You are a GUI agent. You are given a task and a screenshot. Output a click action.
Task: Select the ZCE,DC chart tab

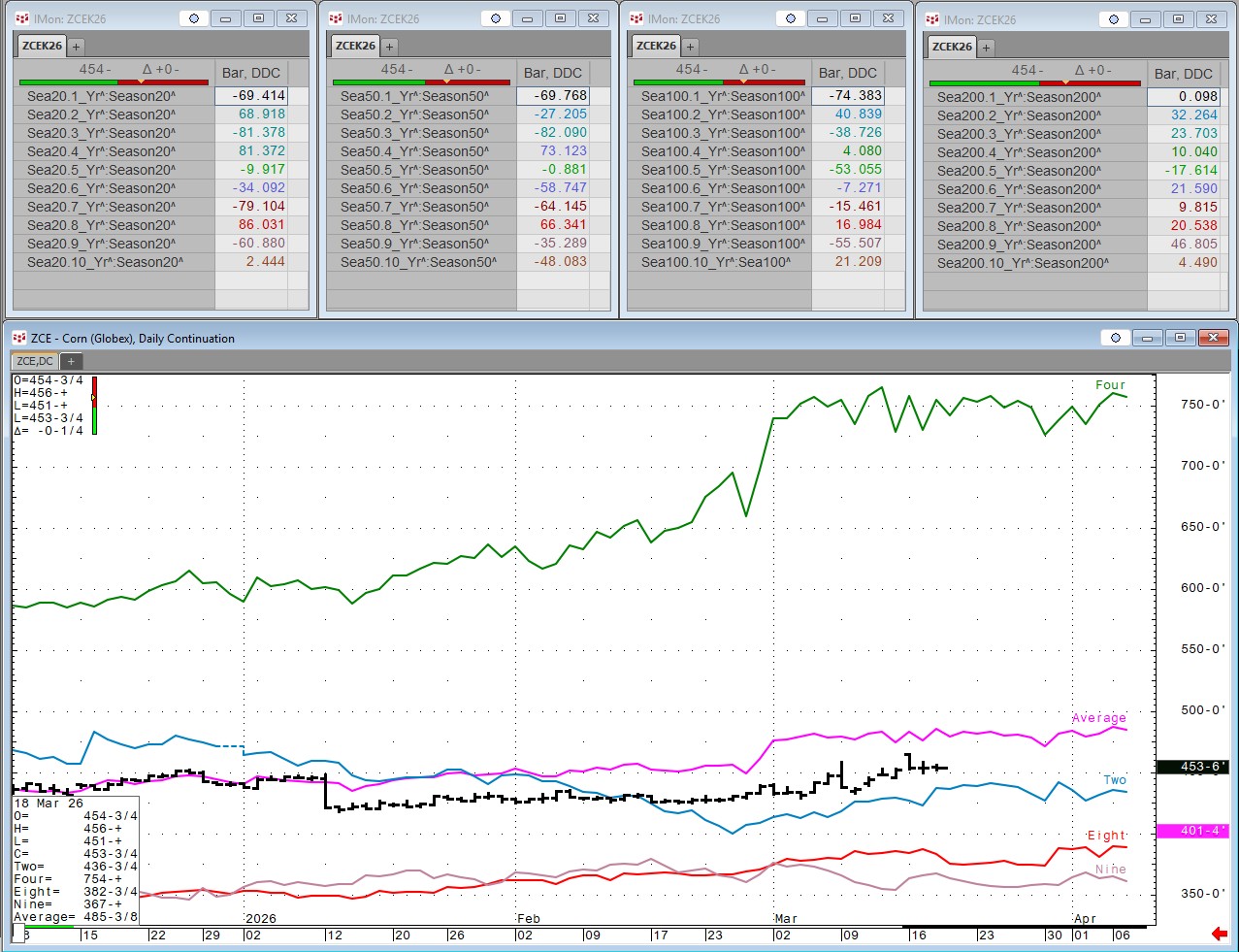[34, 361]
